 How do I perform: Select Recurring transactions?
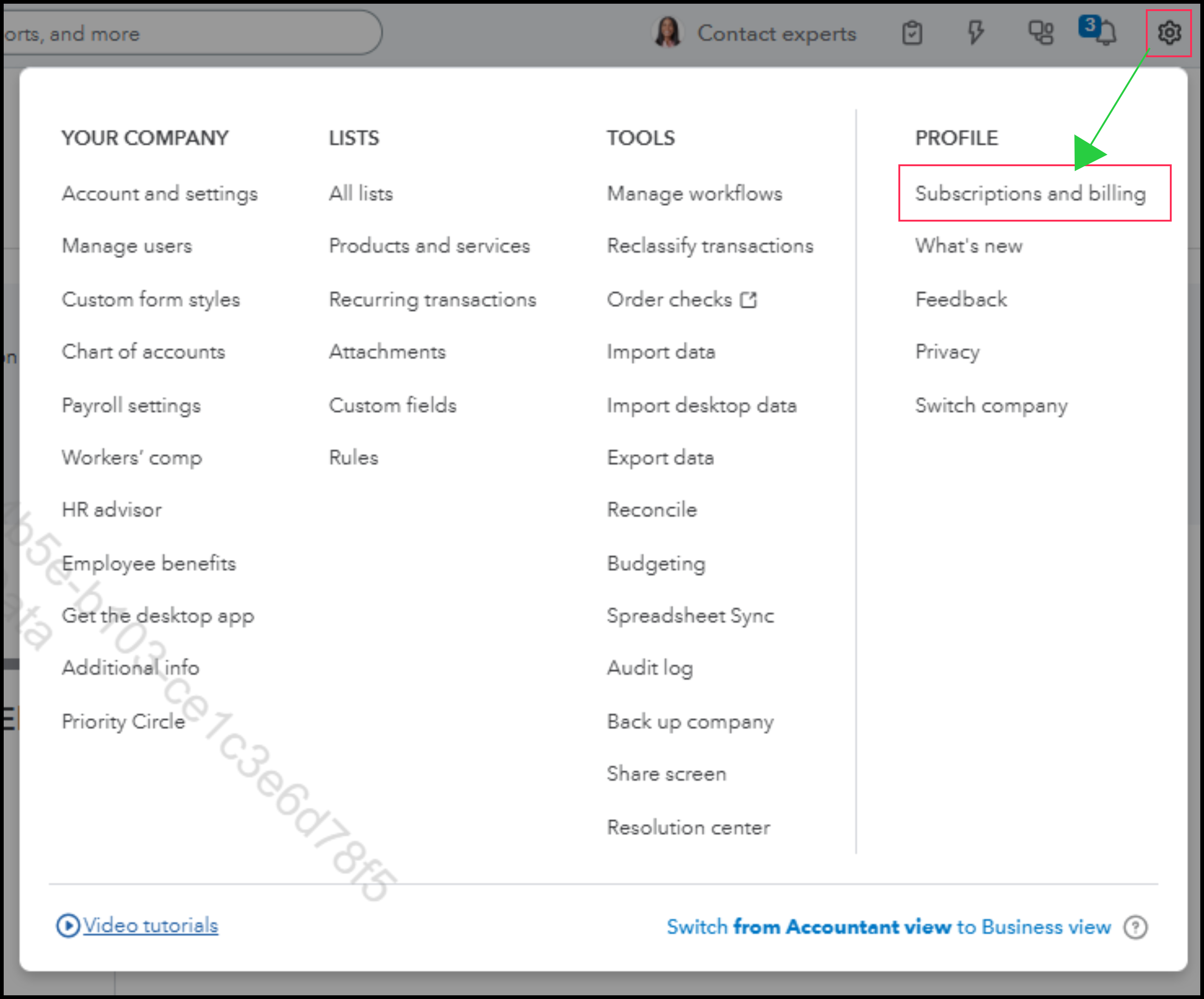tap(432, 299)
